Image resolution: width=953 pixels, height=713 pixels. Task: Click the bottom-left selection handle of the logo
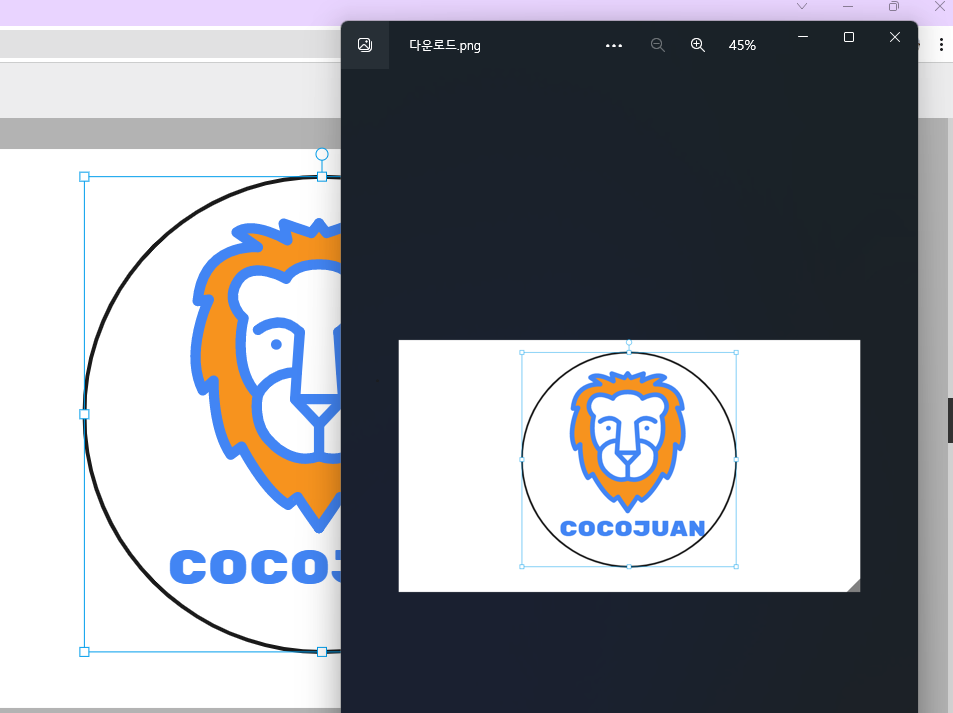(x=84, y=652)
